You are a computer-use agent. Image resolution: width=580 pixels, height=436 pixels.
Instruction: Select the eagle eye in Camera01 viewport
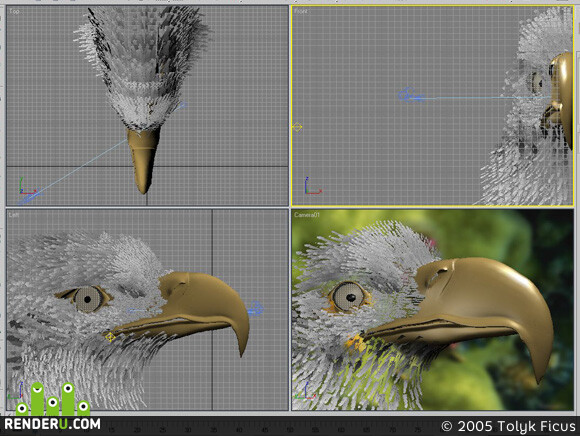pos(348,296)
